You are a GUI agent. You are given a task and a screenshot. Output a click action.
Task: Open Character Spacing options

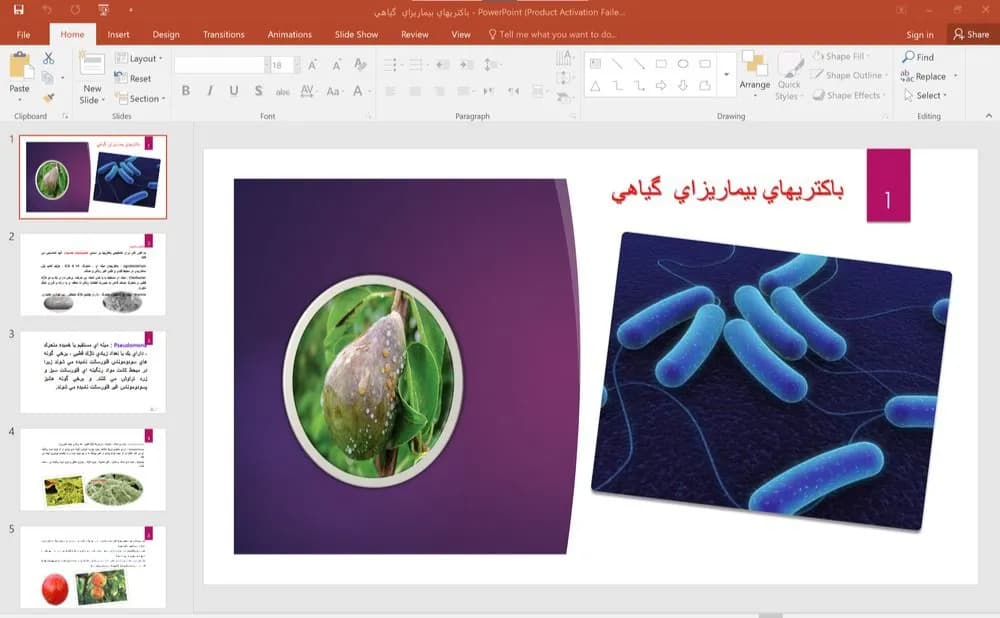tap(307, 91)
